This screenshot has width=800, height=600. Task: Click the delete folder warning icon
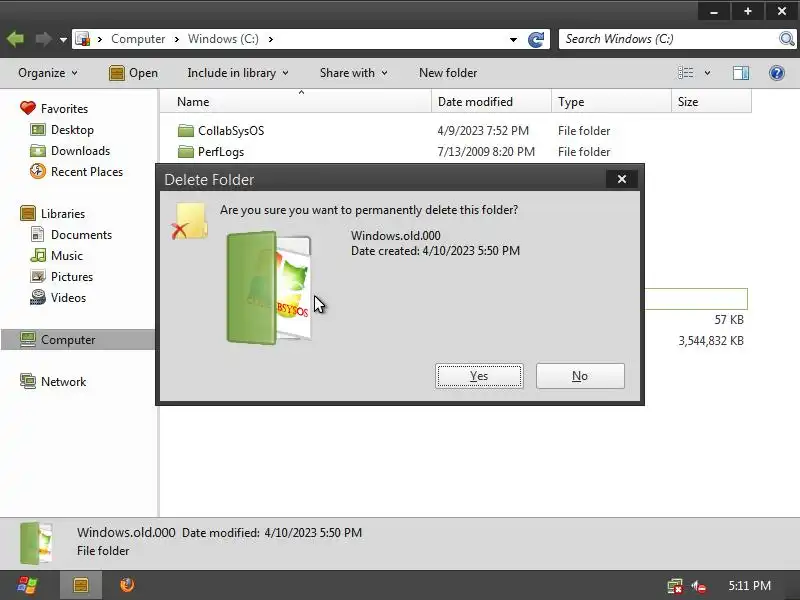click(x=189, y=221)
